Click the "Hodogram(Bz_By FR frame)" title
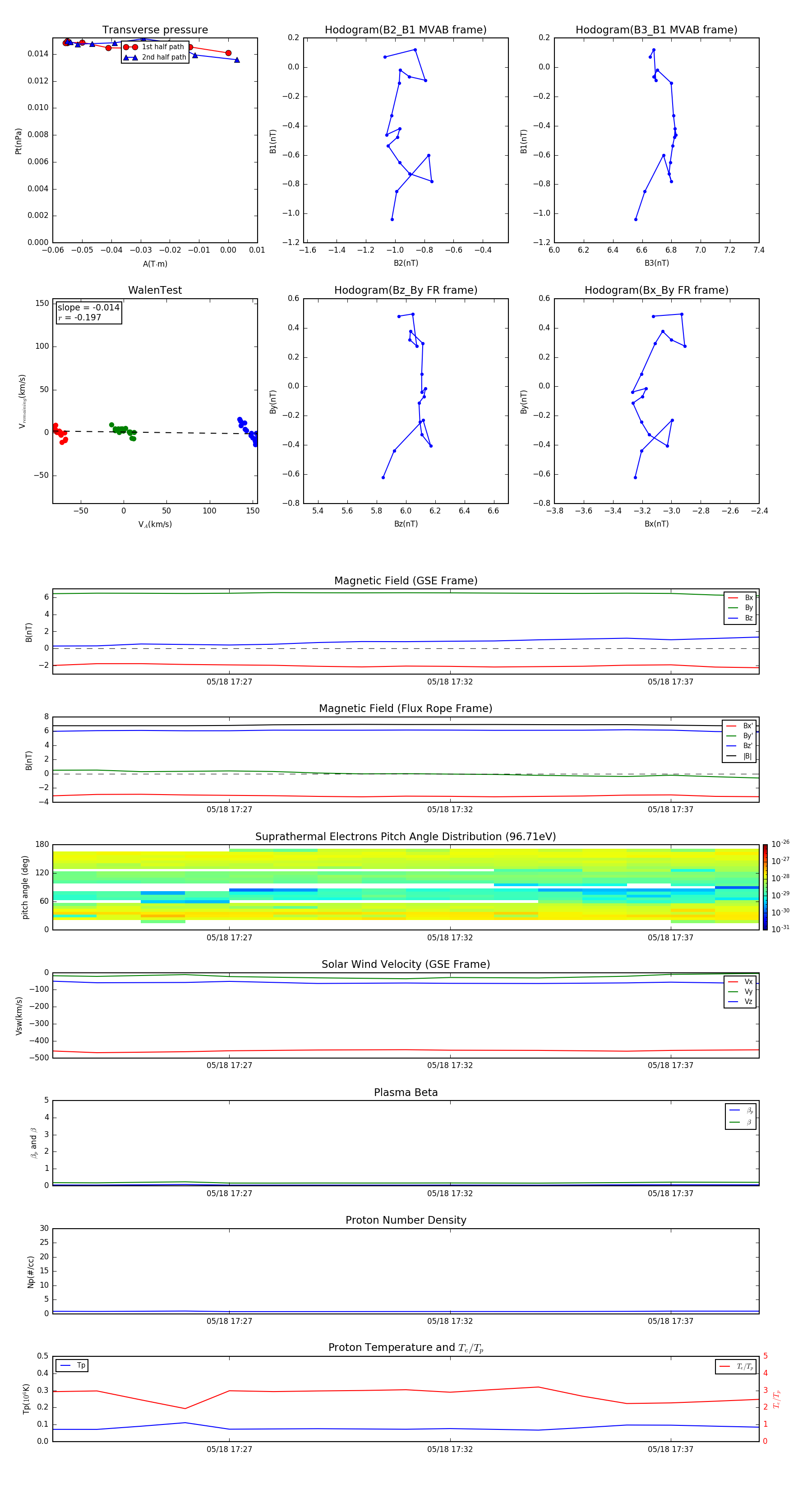This screenshot has width=812, height=1489. tap(406, 290)
